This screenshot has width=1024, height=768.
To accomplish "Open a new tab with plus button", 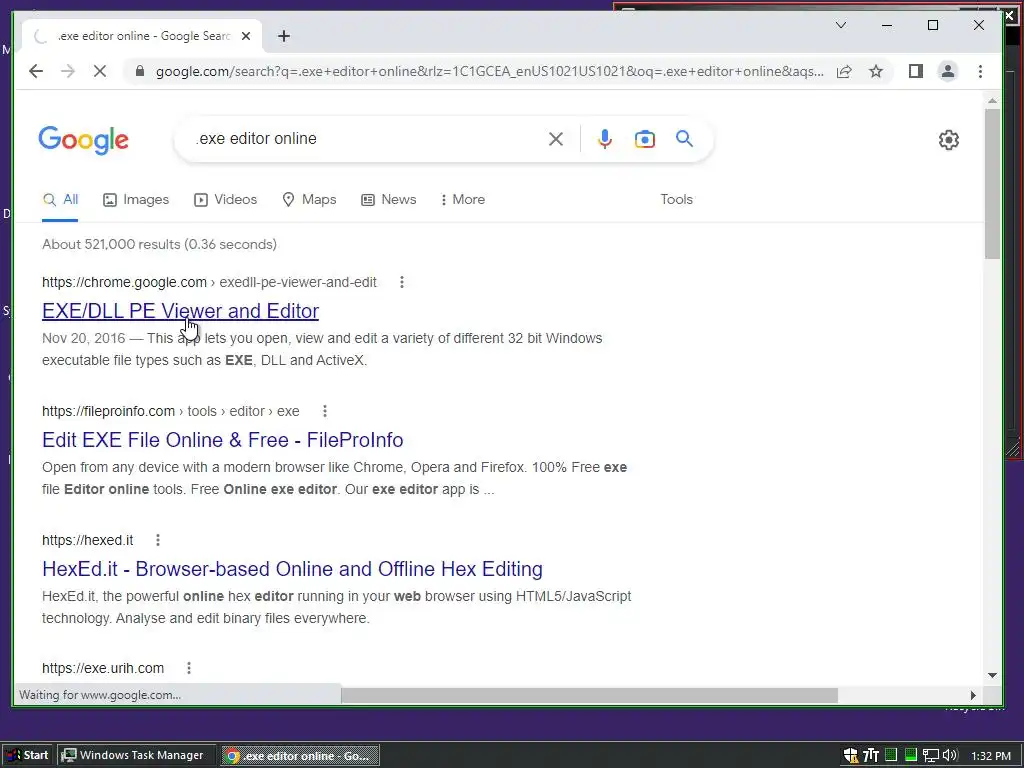I will (283, 36).
